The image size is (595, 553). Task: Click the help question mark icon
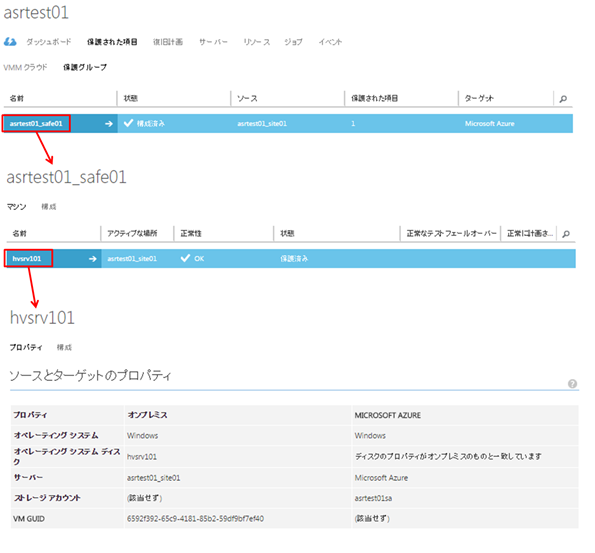[x=572, y=384]
